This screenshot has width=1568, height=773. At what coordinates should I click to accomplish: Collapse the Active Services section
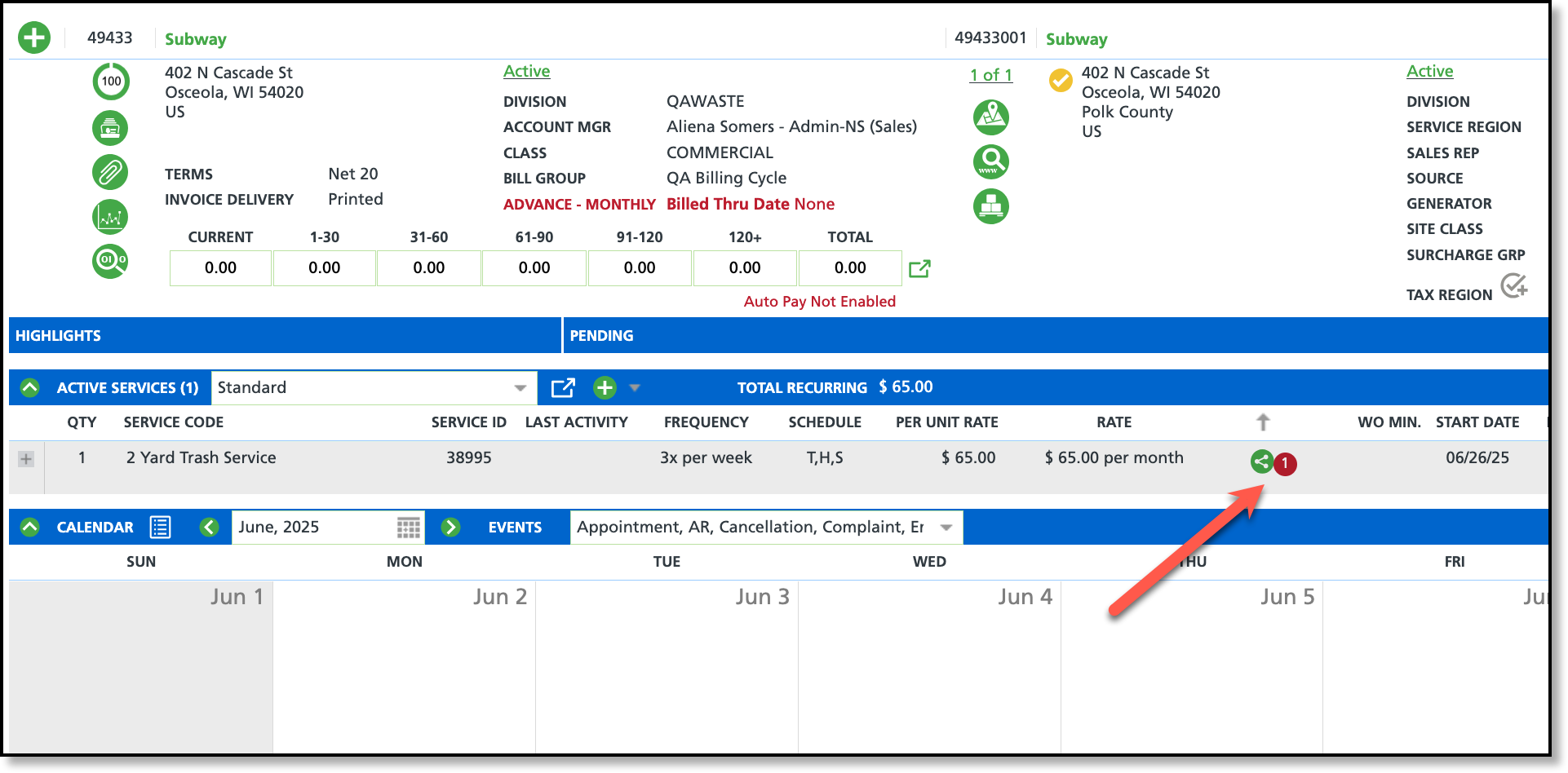tap(30, 388)
